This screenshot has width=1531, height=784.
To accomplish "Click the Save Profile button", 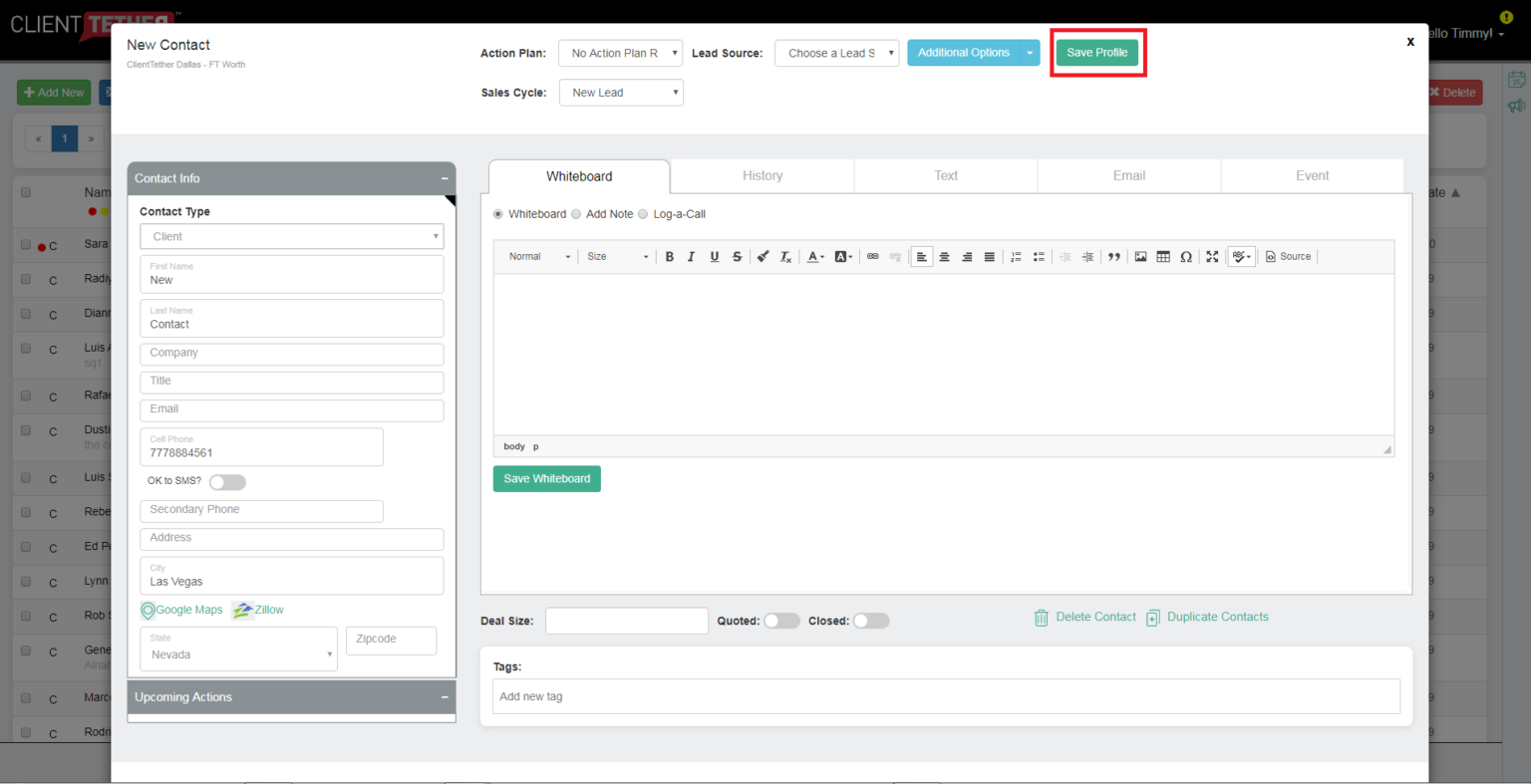I will tap(1096, 53).
